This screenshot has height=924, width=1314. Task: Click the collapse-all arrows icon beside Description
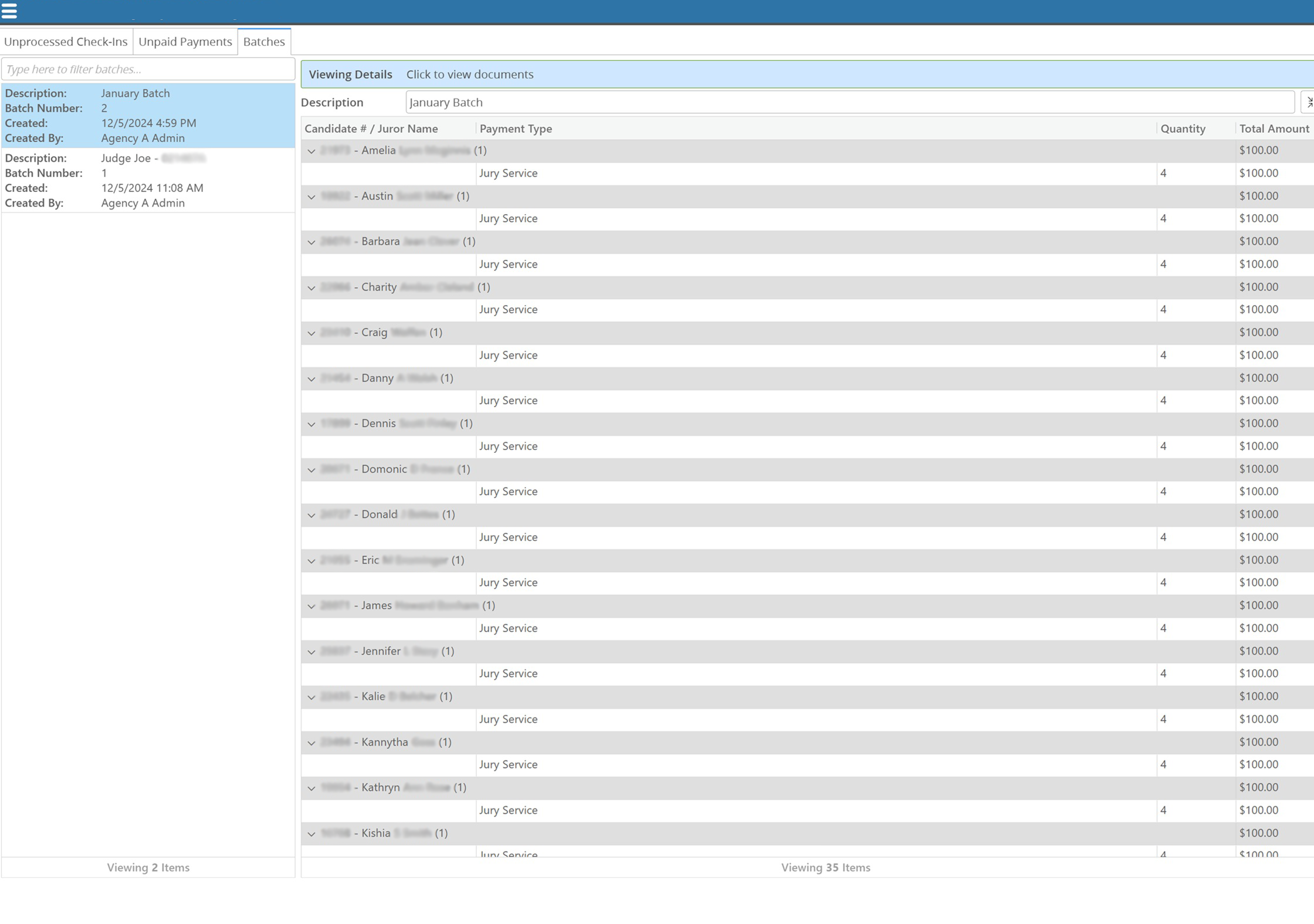[x=1308, y=103]
